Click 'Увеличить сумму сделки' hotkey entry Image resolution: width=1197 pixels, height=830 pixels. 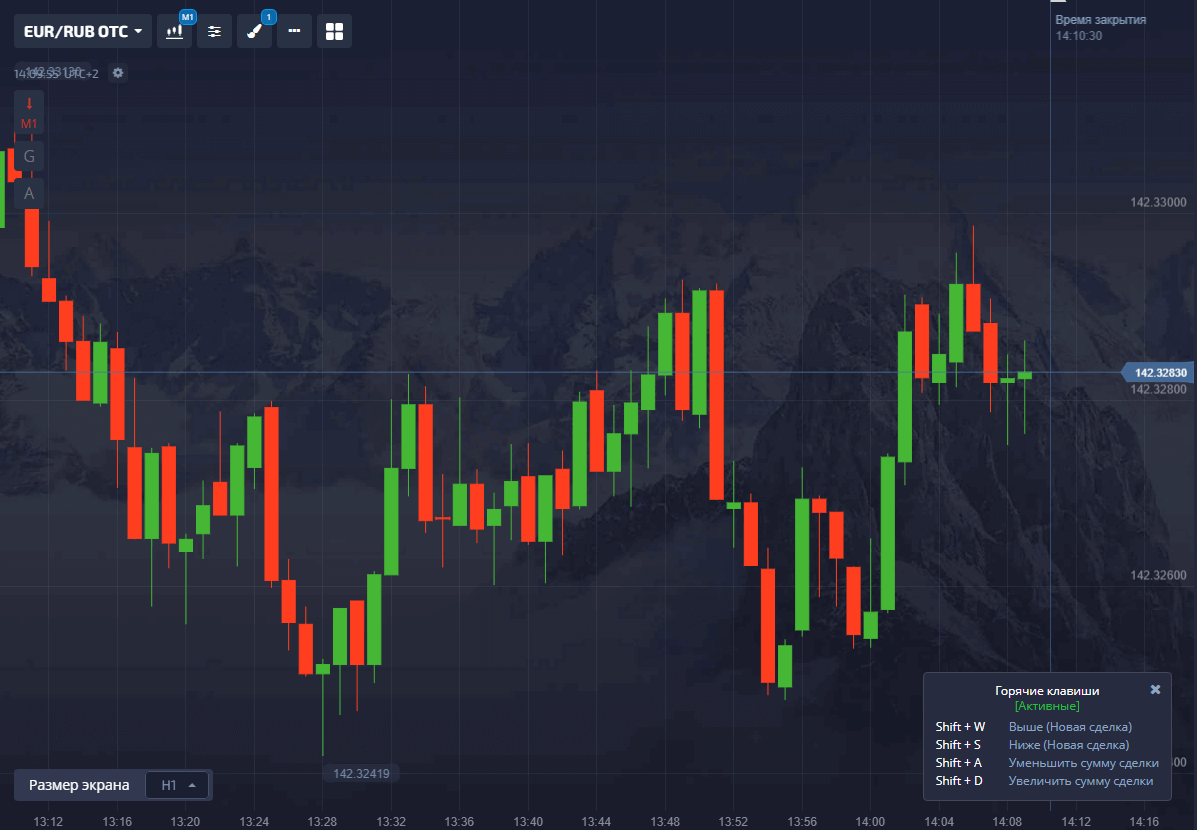(x=1080, y=781)
